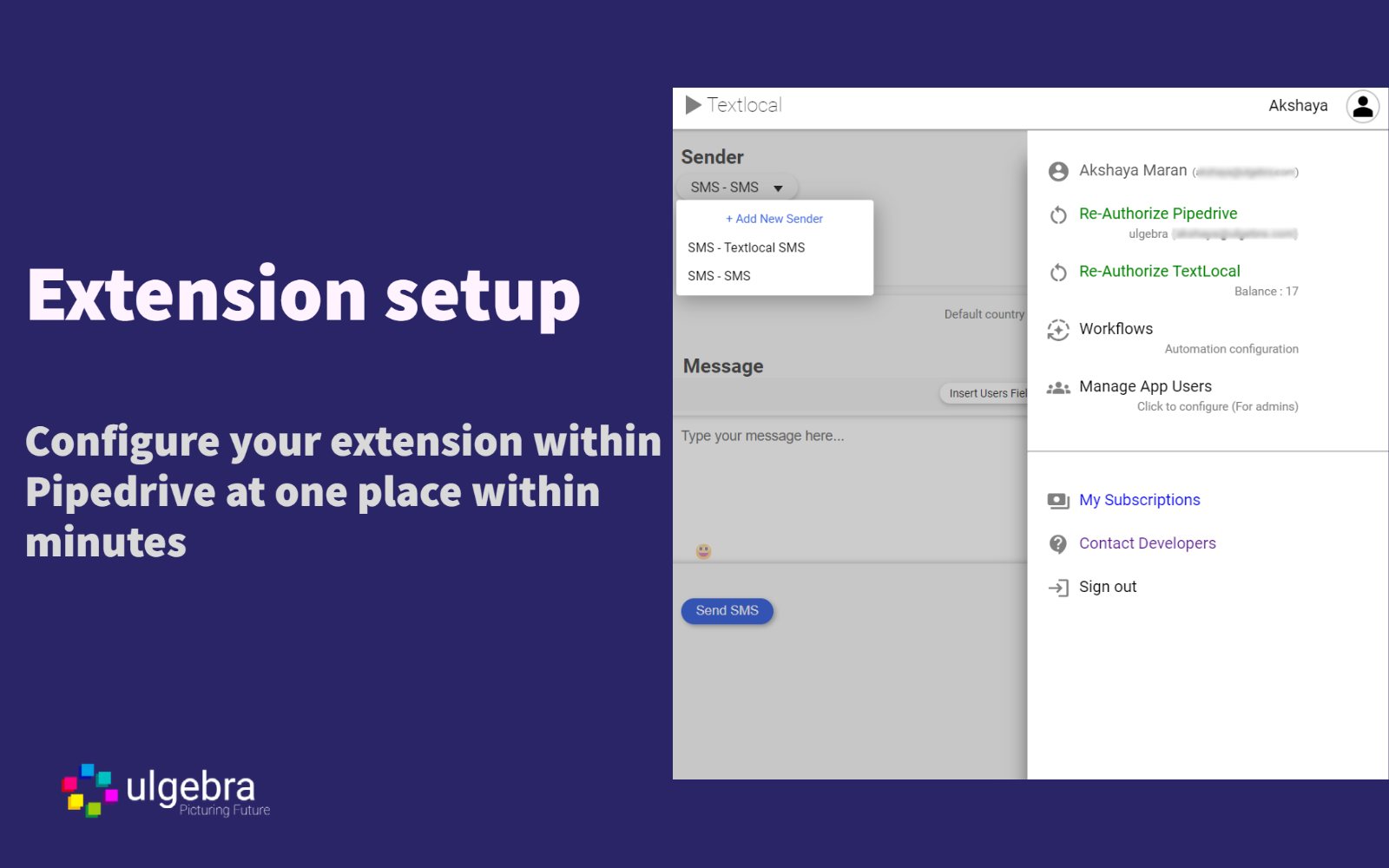Click the ulgebra logo
Screen dimensions: 1389x868
click(x=166, y=791)
